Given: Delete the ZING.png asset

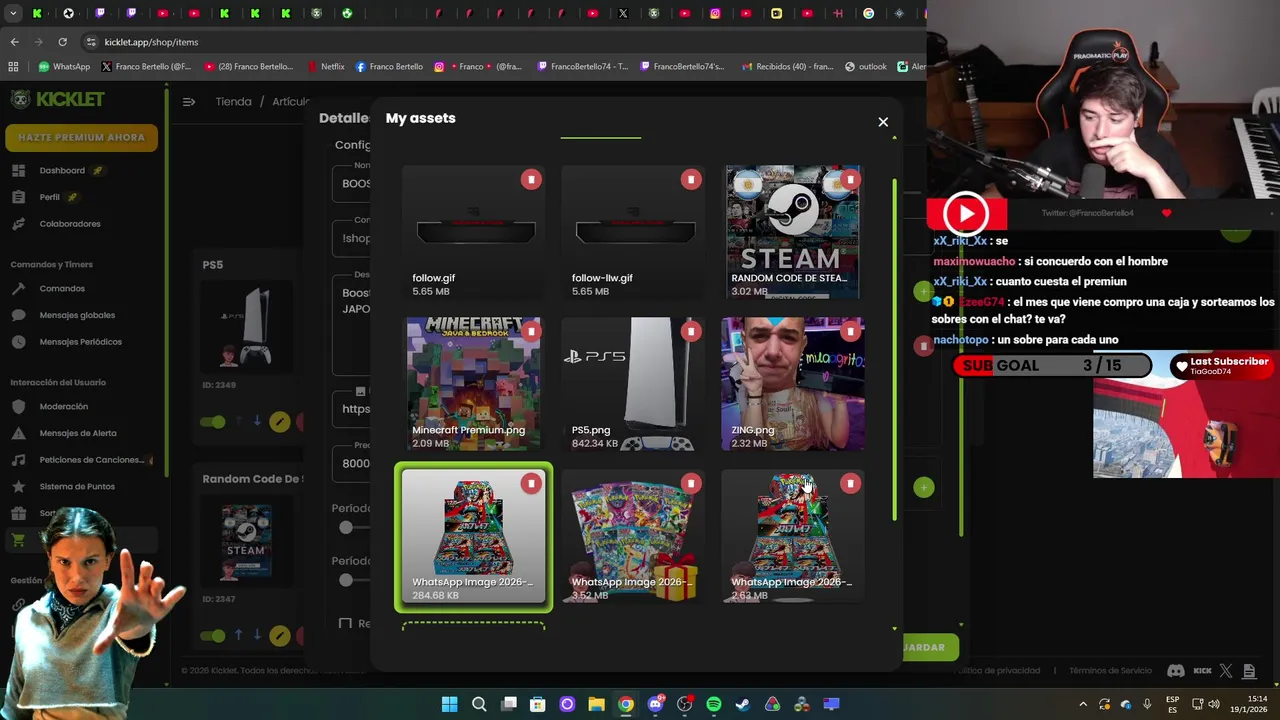Looking at the screenshot, I should point(850,331).
